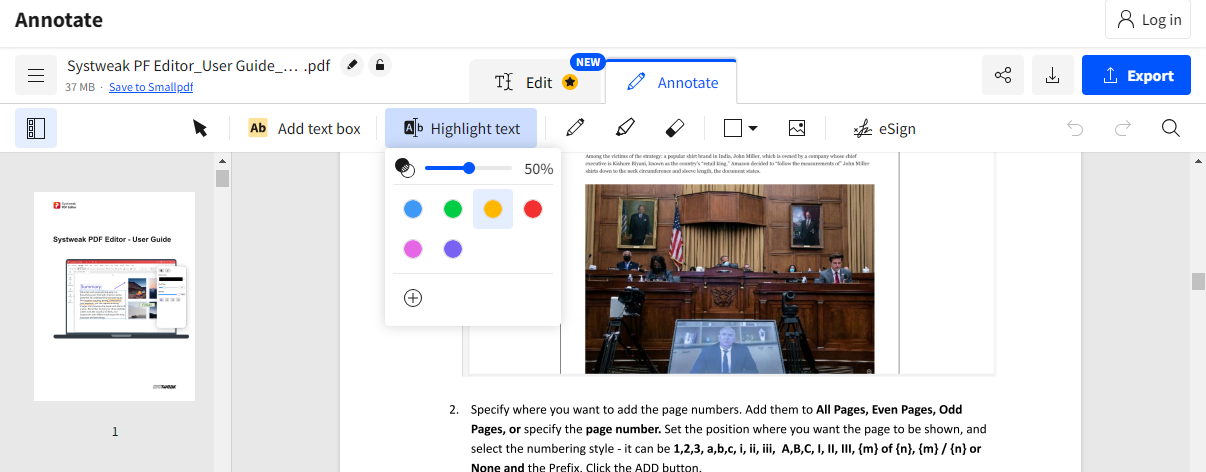Click the lock icon beside filename
The image size is (1206, 472).
tap(379, 65)
